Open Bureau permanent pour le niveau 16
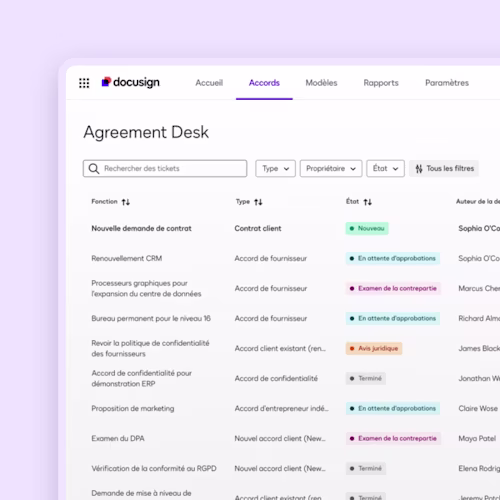Screen dimensions: 500x500 click(x=151, y=318)
